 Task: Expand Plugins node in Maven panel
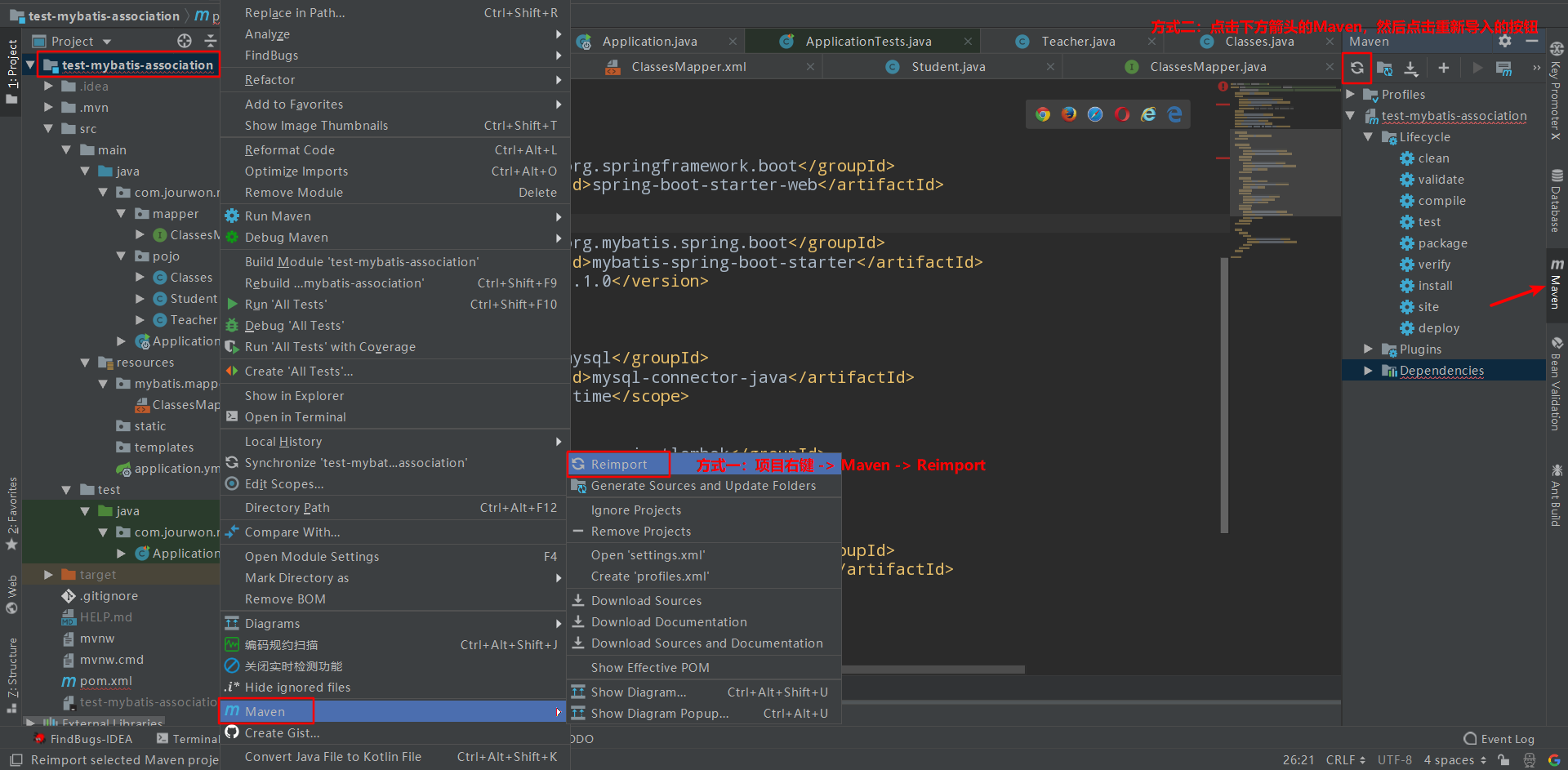tap(1369, 349)
